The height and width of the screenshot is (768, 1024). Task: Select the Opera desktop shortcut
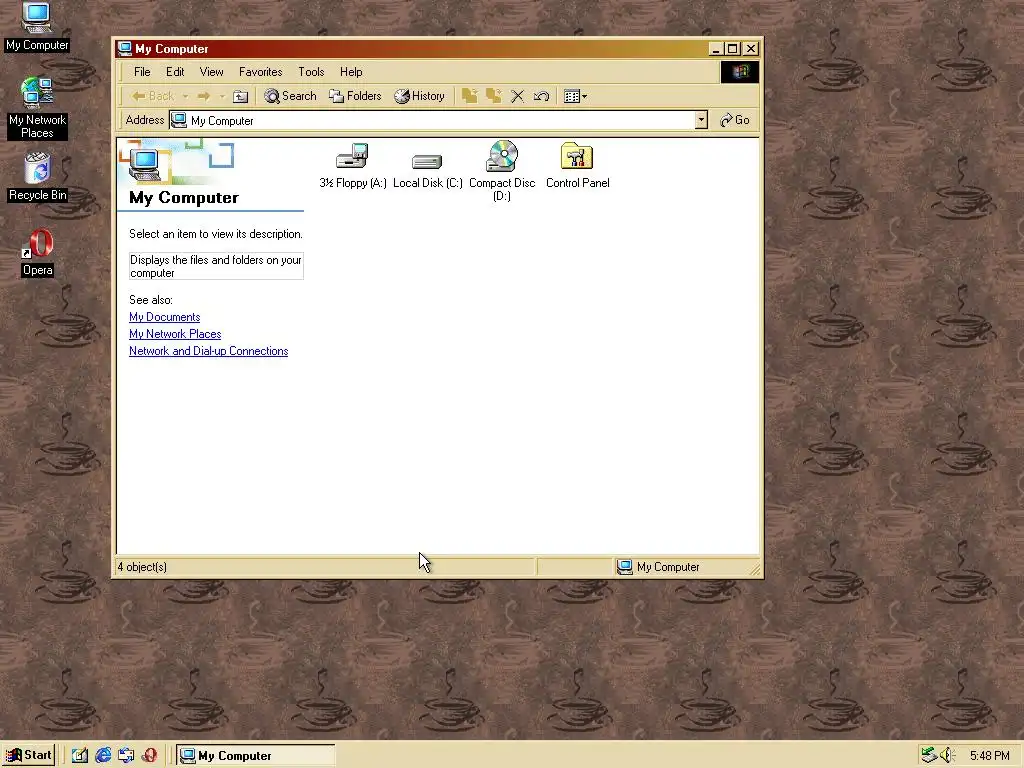[x=37, y=253]
